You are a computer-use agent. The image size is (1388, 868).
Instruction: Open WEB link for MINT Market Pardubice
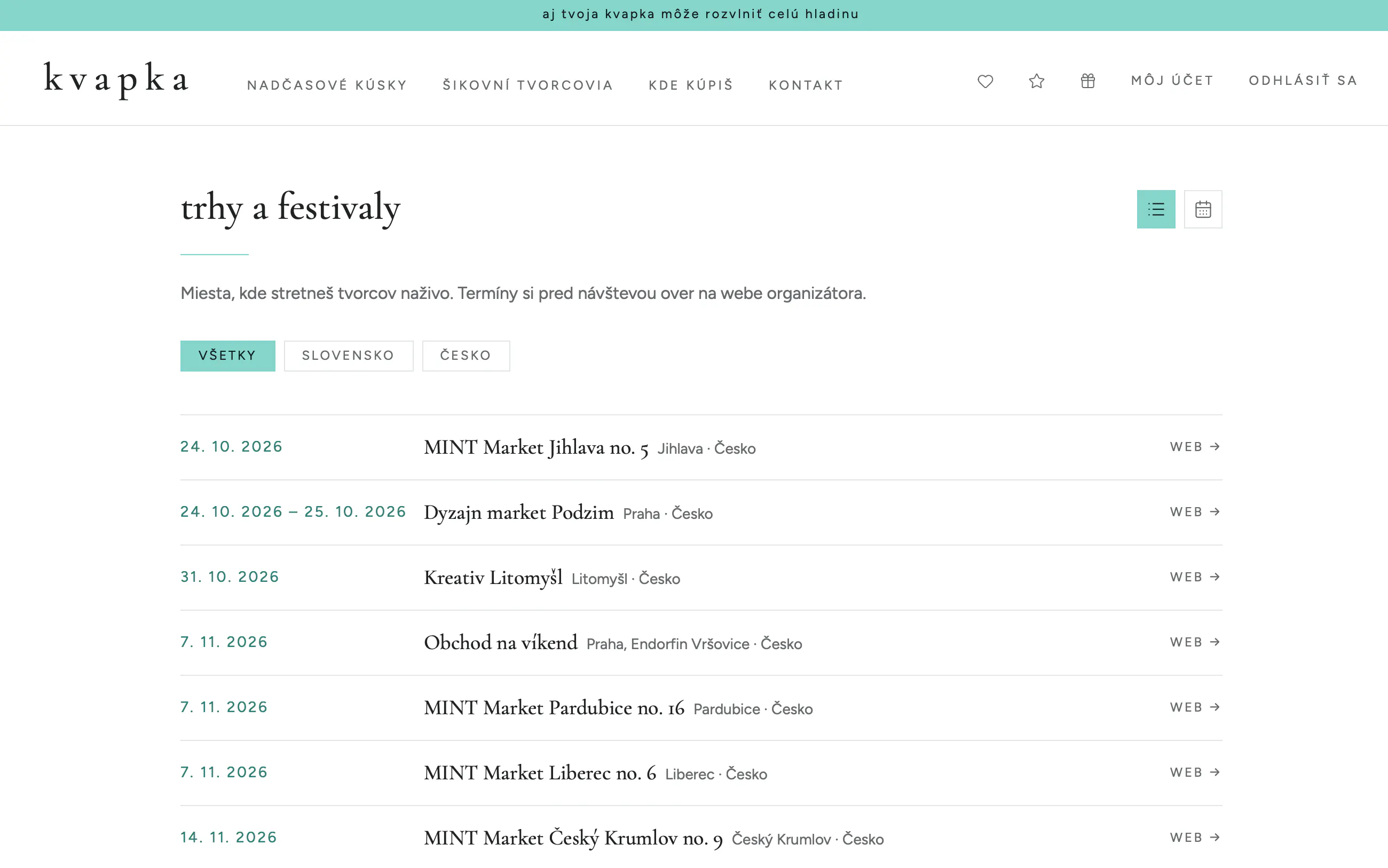[1195, 707]
